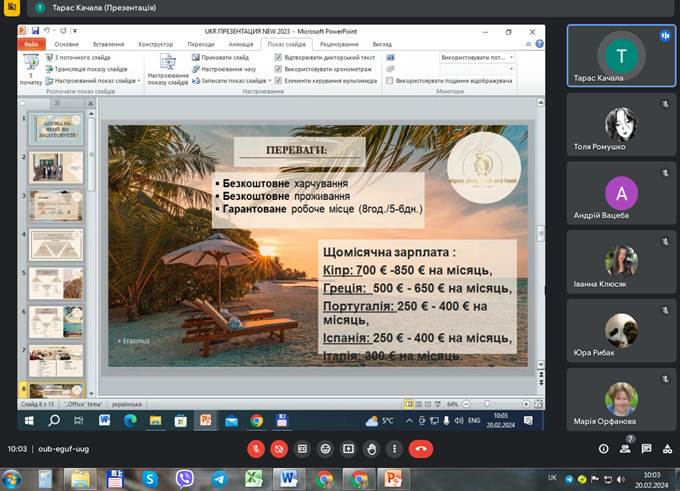The height and width of the screenshot is (491, 680).
Task: Open the resolution dropdown below monitor selector
Action: point(477,69)
